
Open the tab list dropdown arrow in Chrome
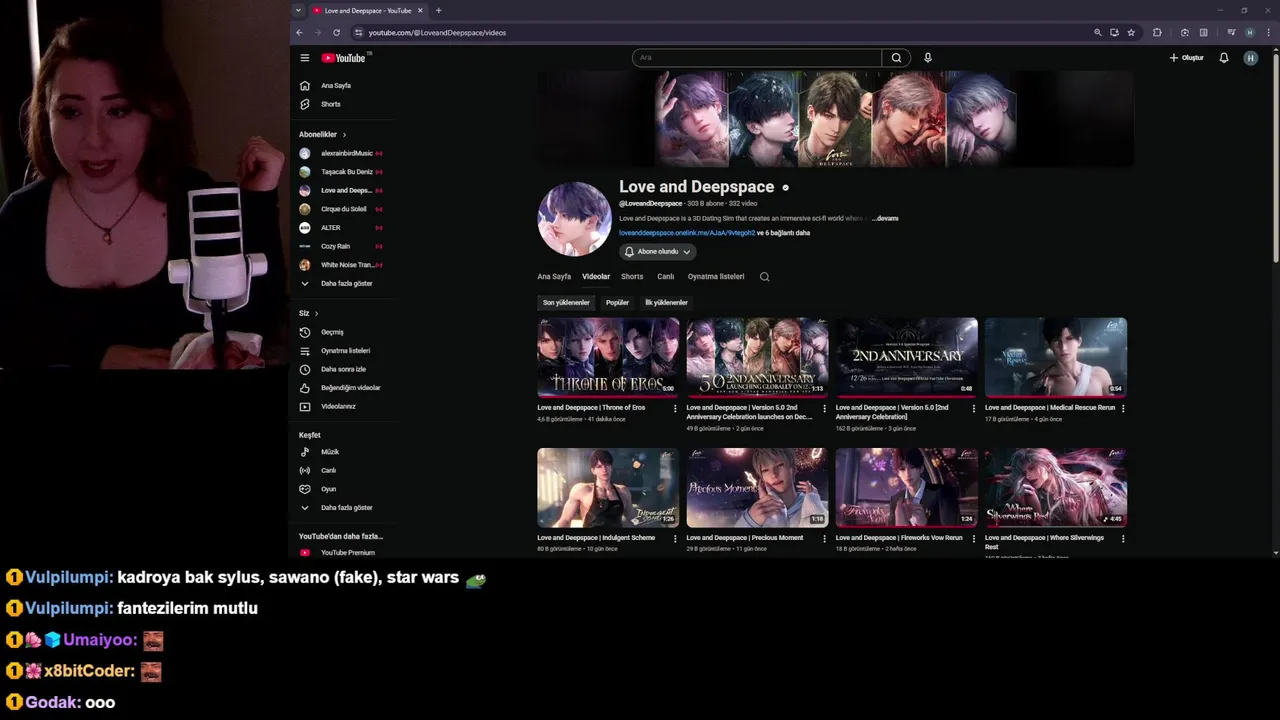[x=298, y=11]
